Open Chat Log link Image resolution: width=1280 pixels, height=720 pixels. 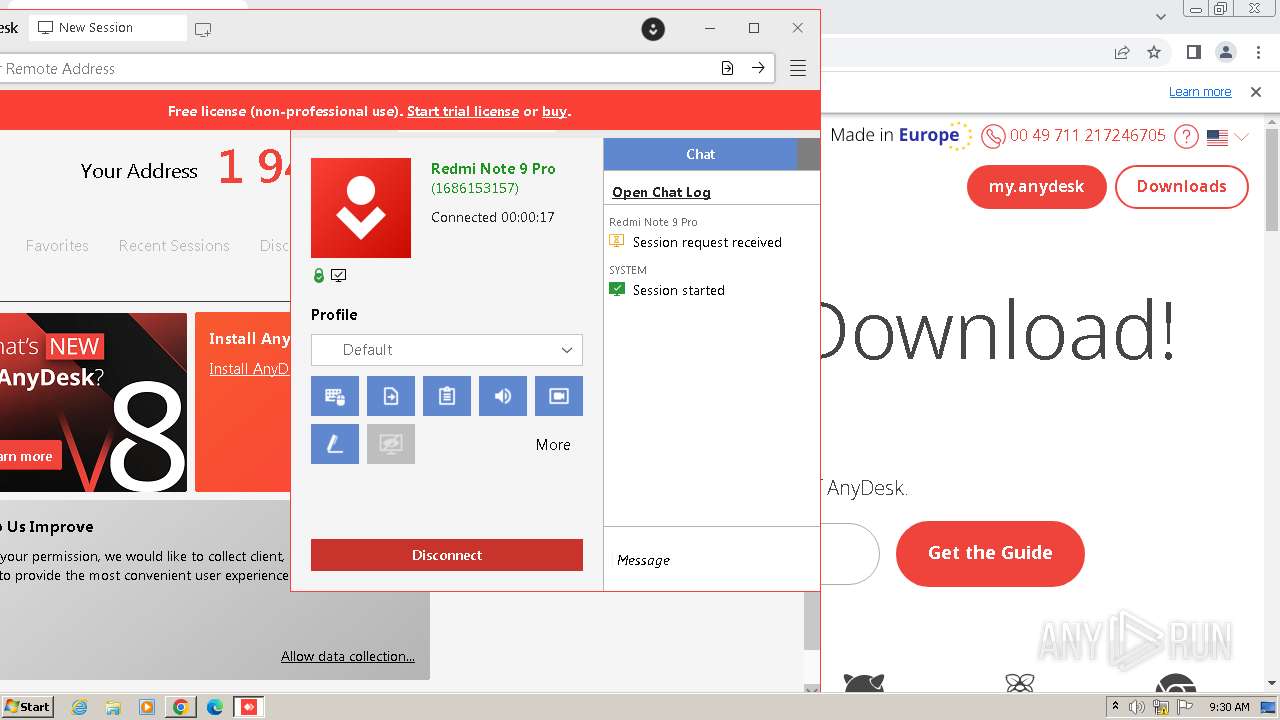pyautogui.click(x=661, y=192)
